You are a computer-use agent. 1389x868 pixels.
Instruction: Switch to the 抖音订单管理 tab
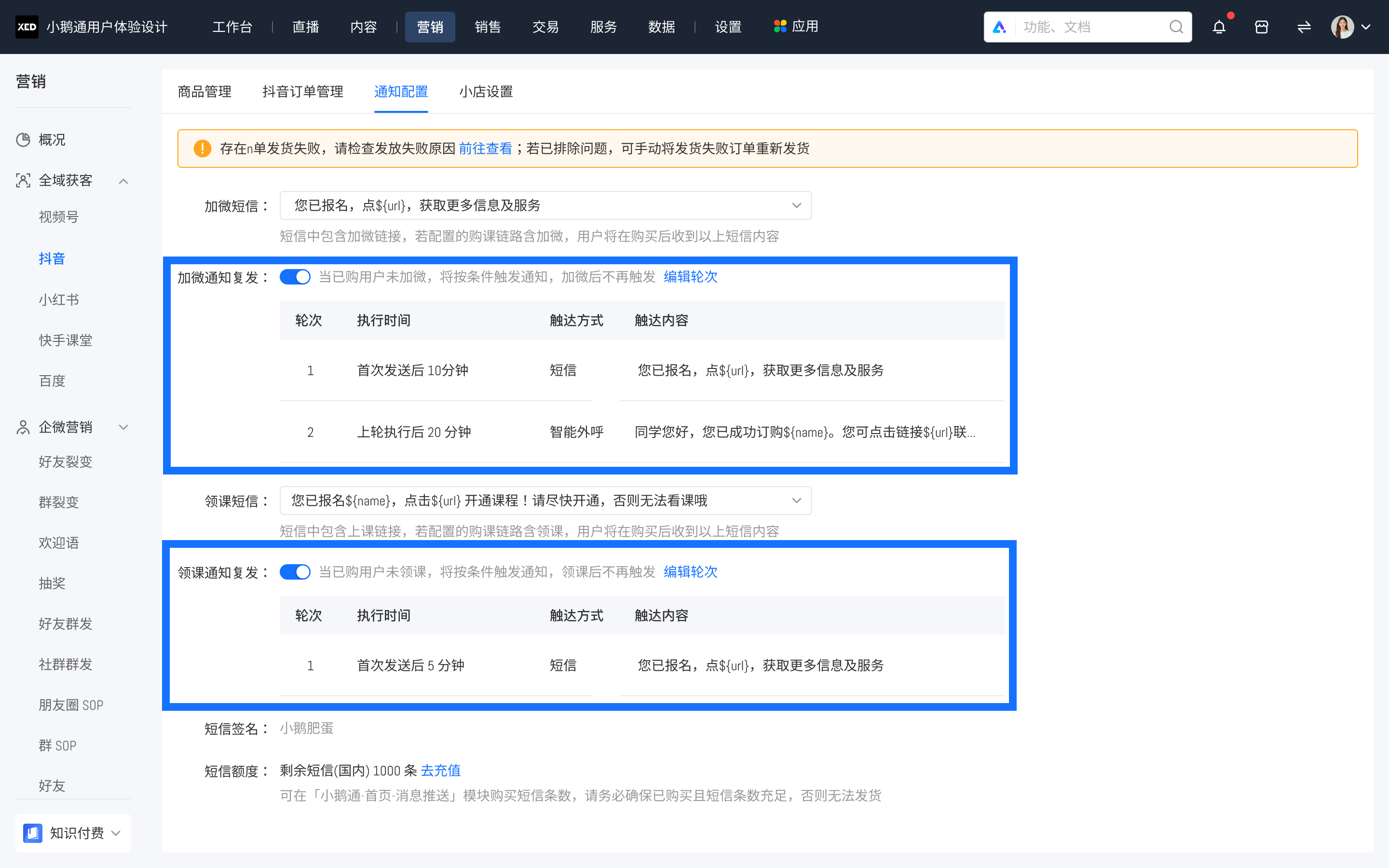coord(302,92)
